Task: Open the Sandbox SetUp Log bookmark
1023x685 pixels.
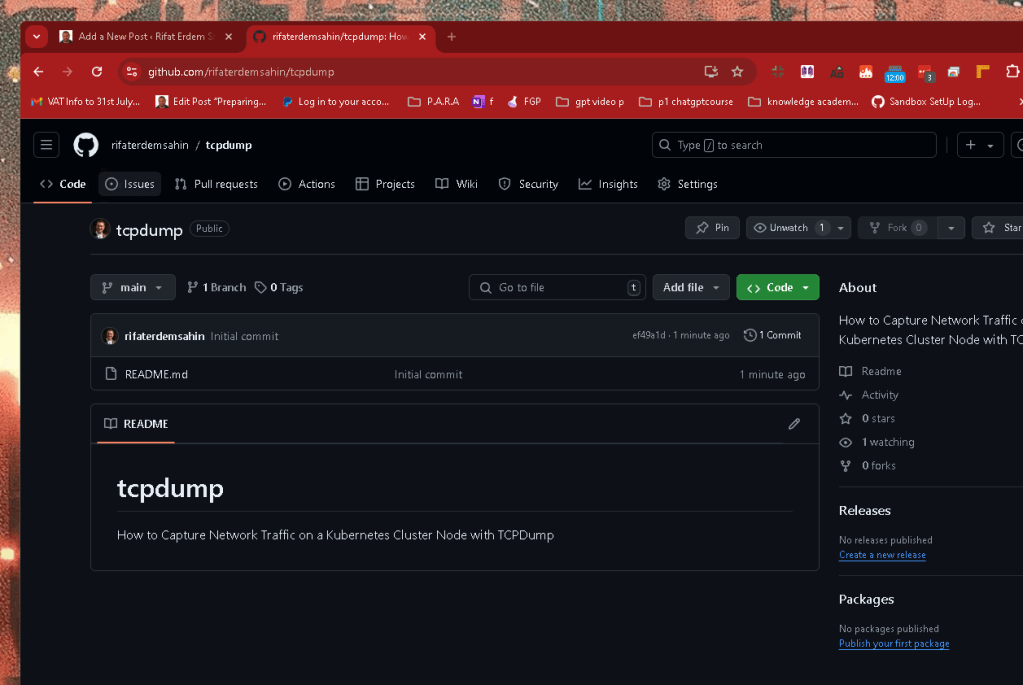Action: click(x=926, y=102)
